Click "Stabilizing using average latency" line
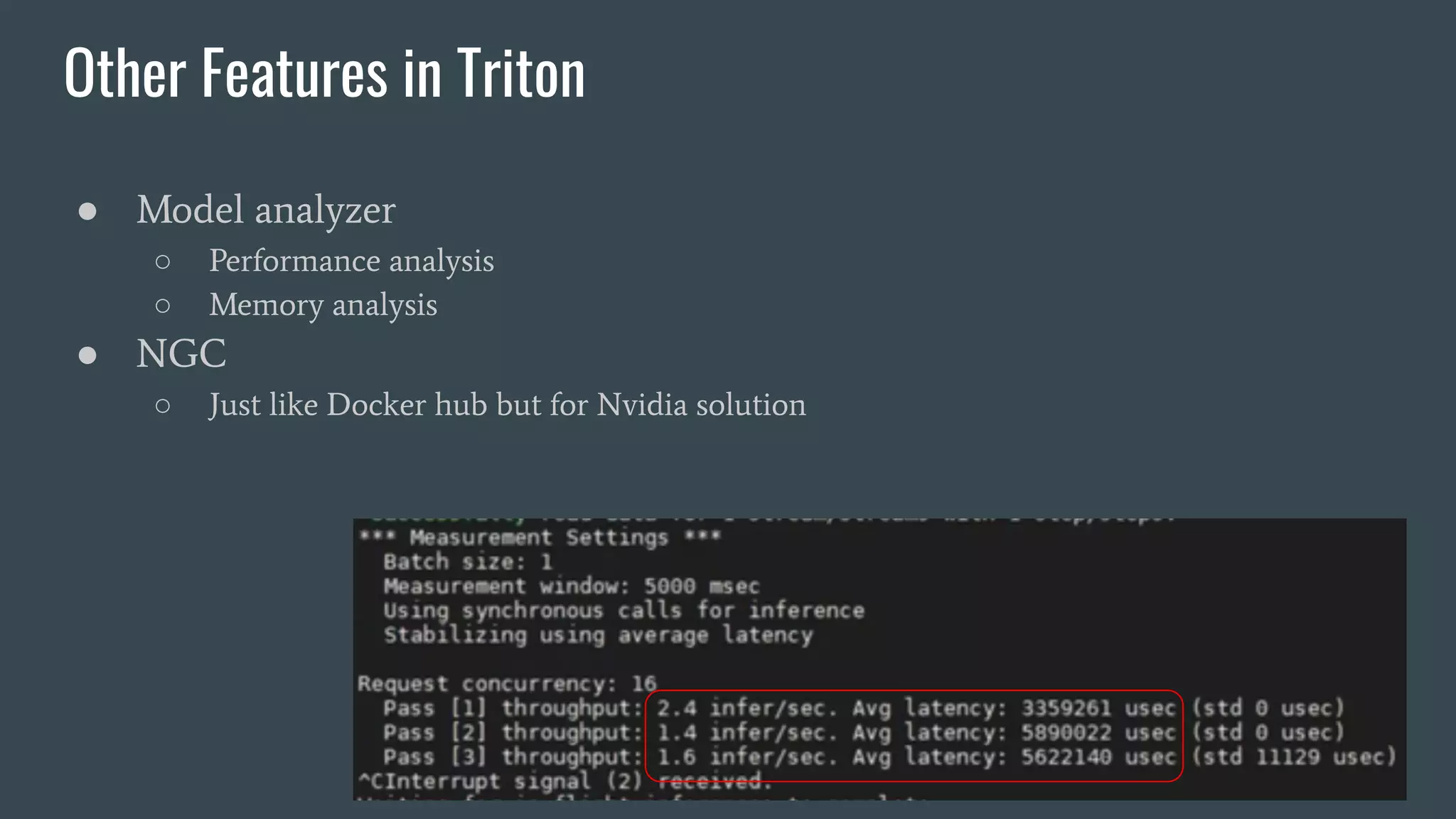This screenshot has height=819, width=1456. tap(598, 635)
